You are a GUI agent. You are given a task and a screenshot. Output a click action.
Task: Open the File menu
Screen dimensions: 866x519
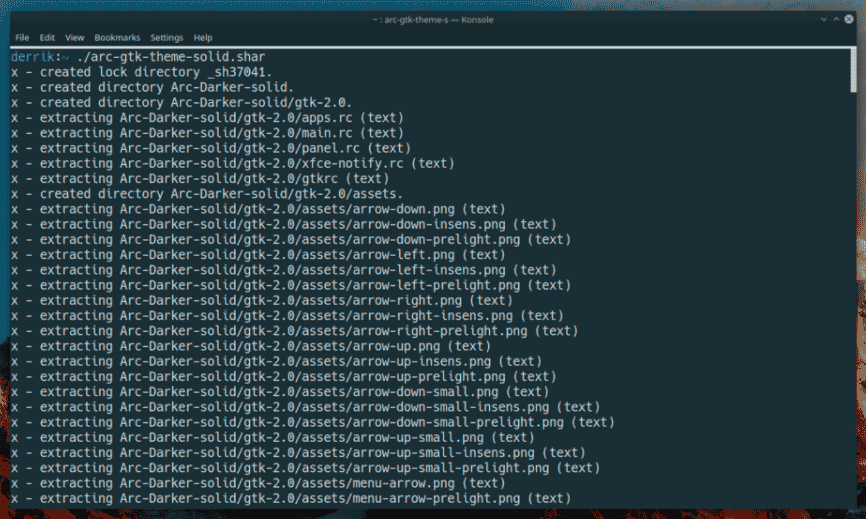point(21,37)
